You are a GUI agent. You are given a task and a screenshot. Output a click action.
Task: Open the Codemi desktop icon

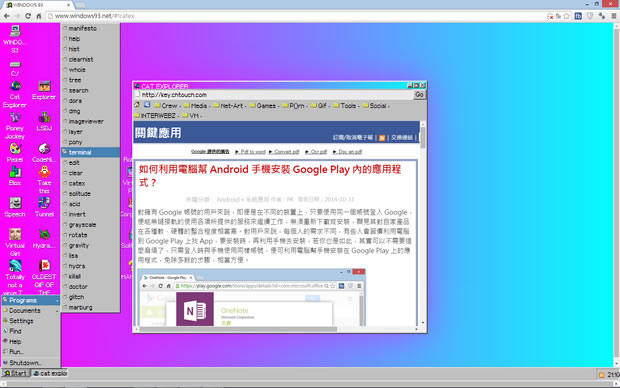pyautogui.click(x=44, y=153)
